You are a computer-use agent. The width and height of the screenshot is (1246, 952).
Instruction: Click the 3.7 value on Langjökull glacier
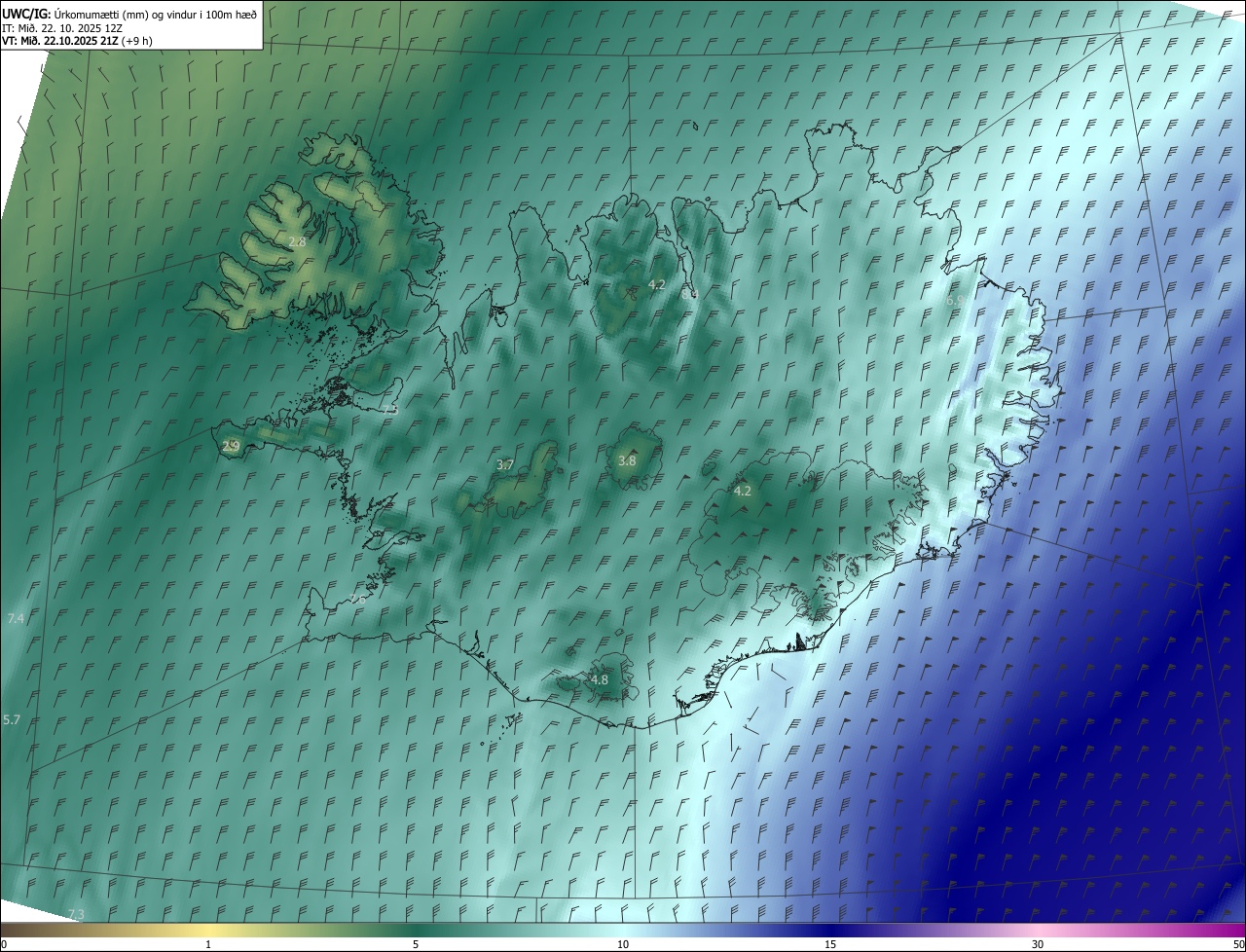pyautogui.click(x=505, y=464)
